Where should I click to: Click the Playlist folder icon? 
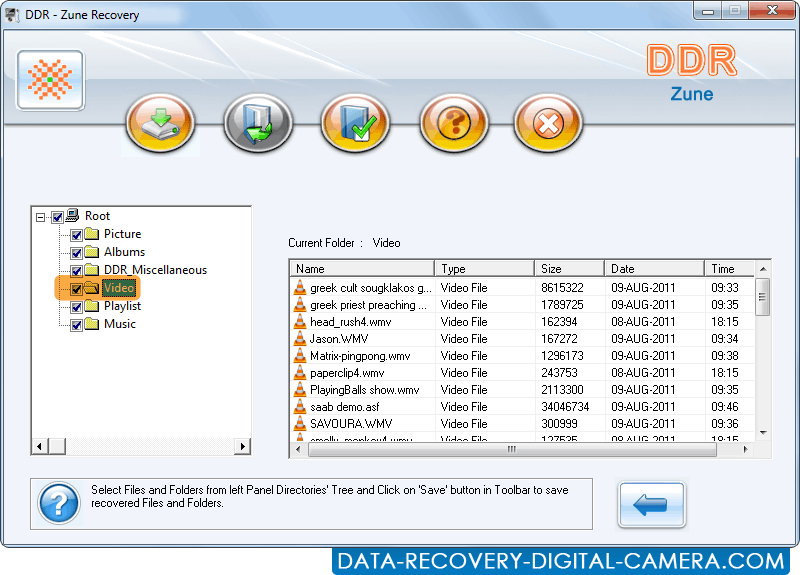click(x=92, y=306)
